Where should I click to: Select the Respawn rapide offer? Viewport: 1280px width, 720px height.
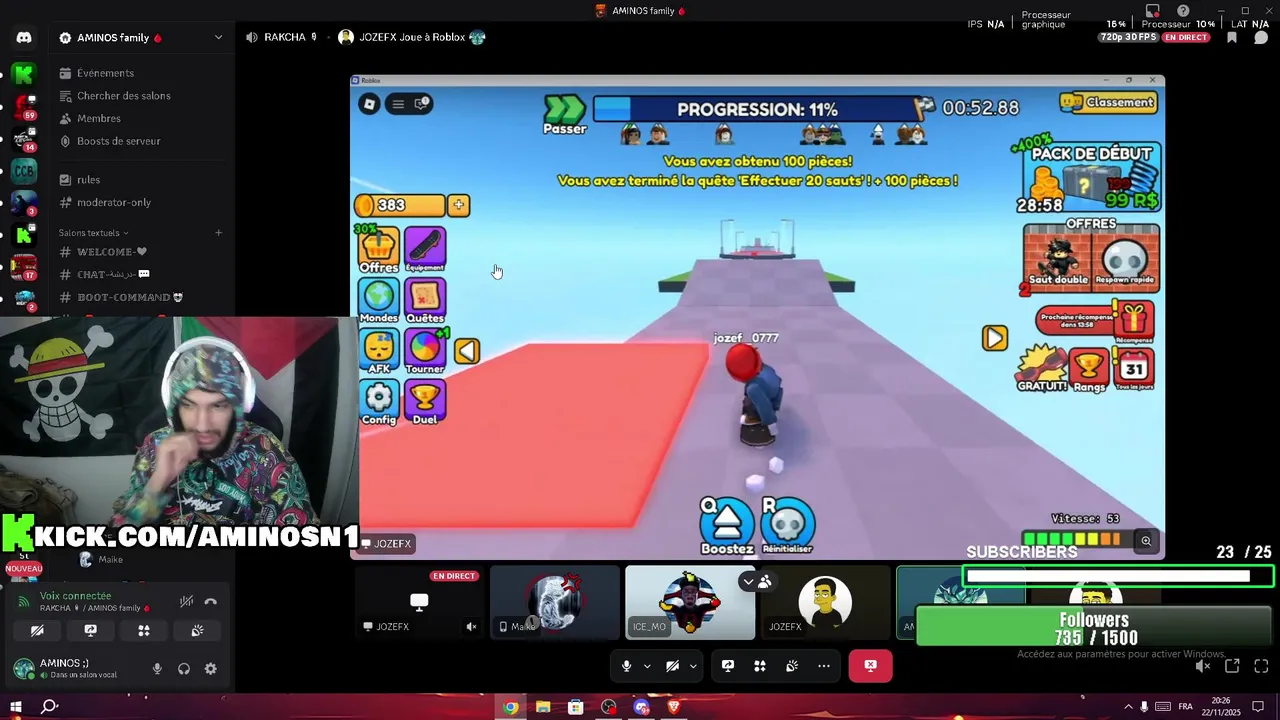coord(1125,258)
